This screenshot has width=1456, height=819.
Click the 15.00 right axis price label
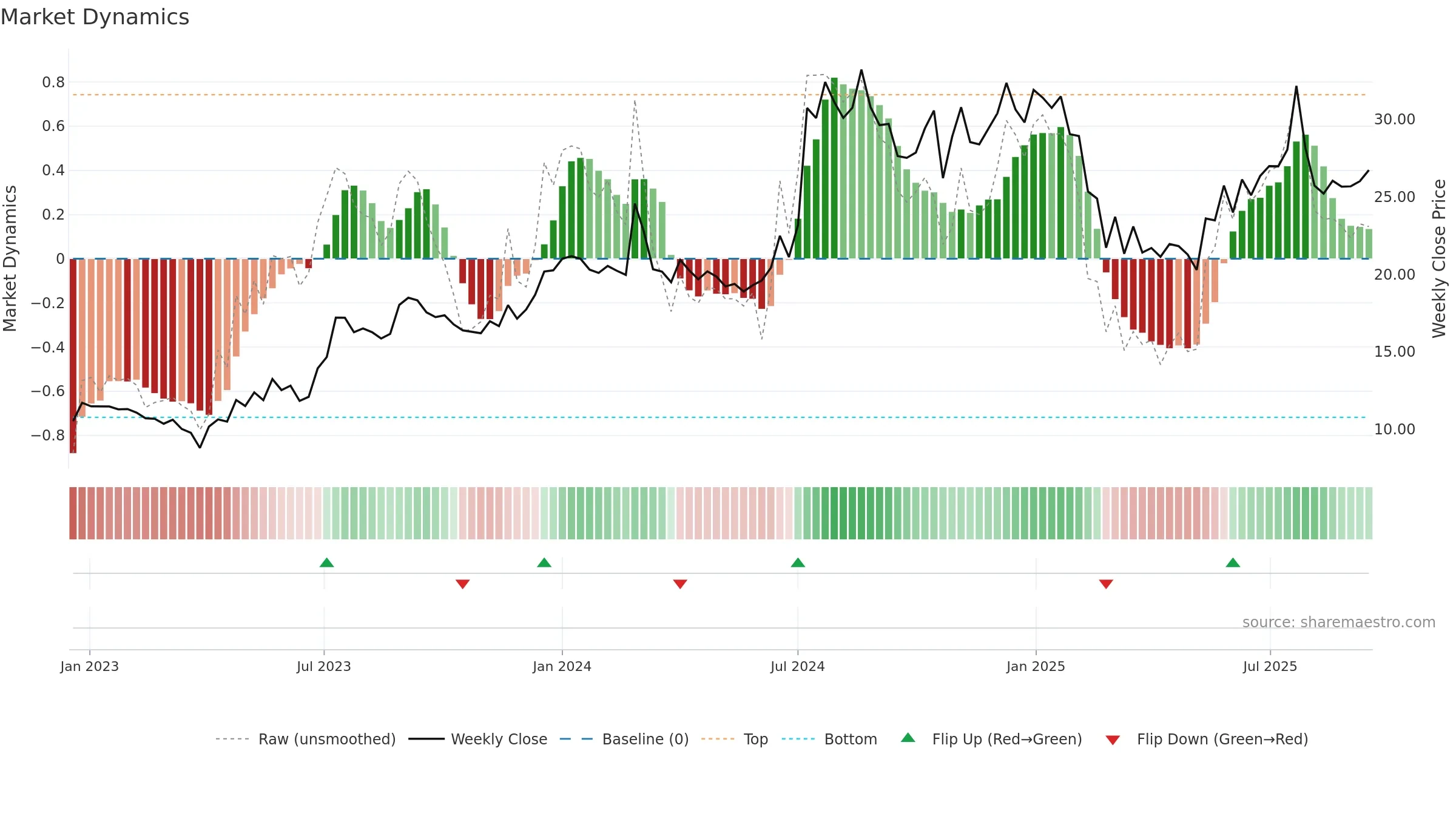(x=1395, y=352)
